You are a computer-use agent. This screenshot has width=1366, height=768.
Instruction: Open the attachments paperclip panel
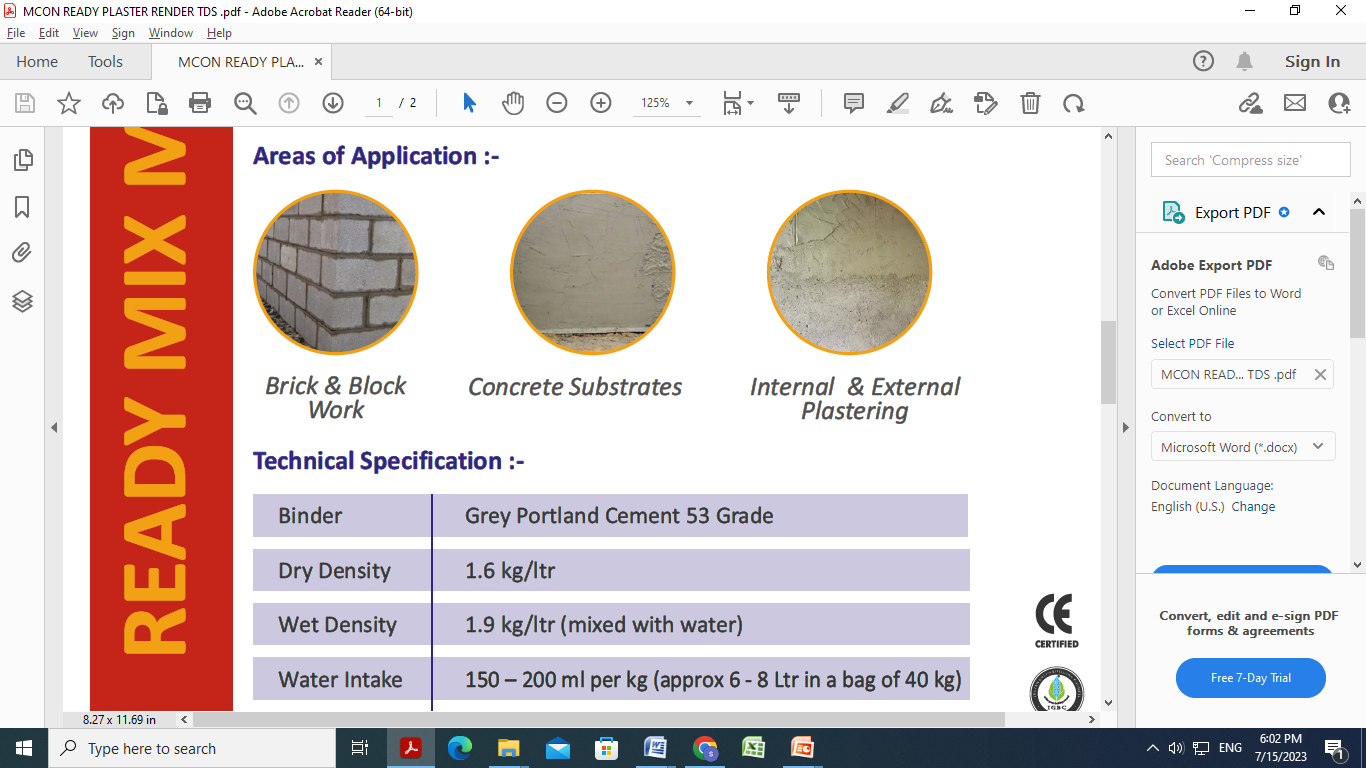[22, 253]
